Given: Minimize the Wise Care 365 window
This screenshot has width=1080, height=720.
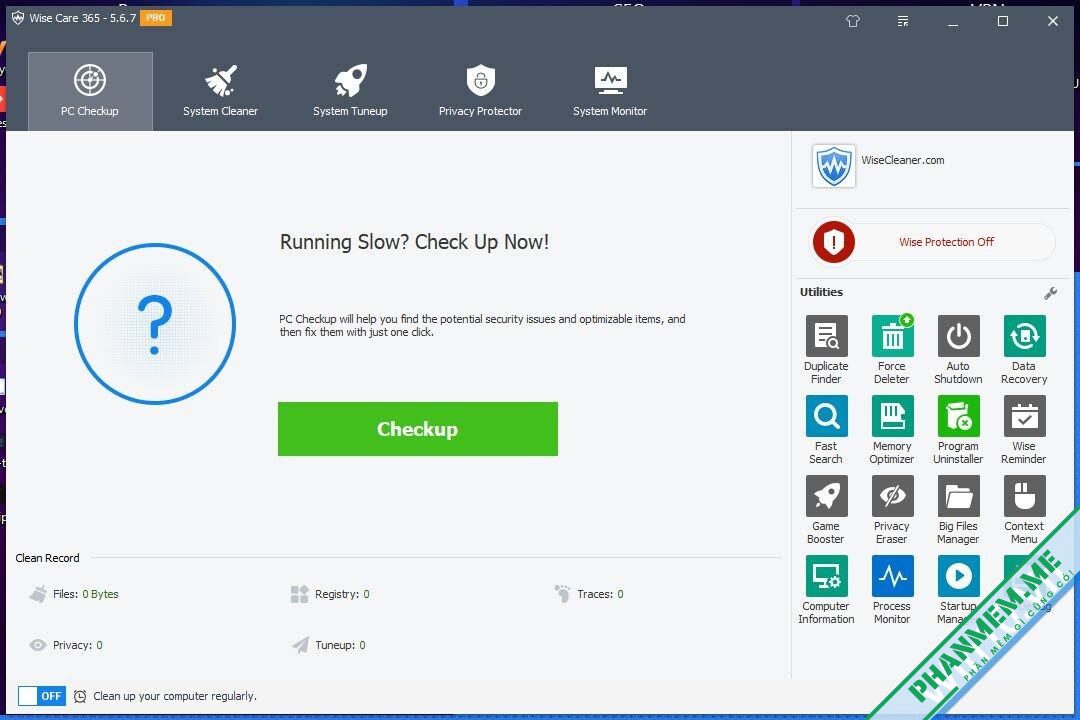Looking at the screenshot, I should click(953, 21).
